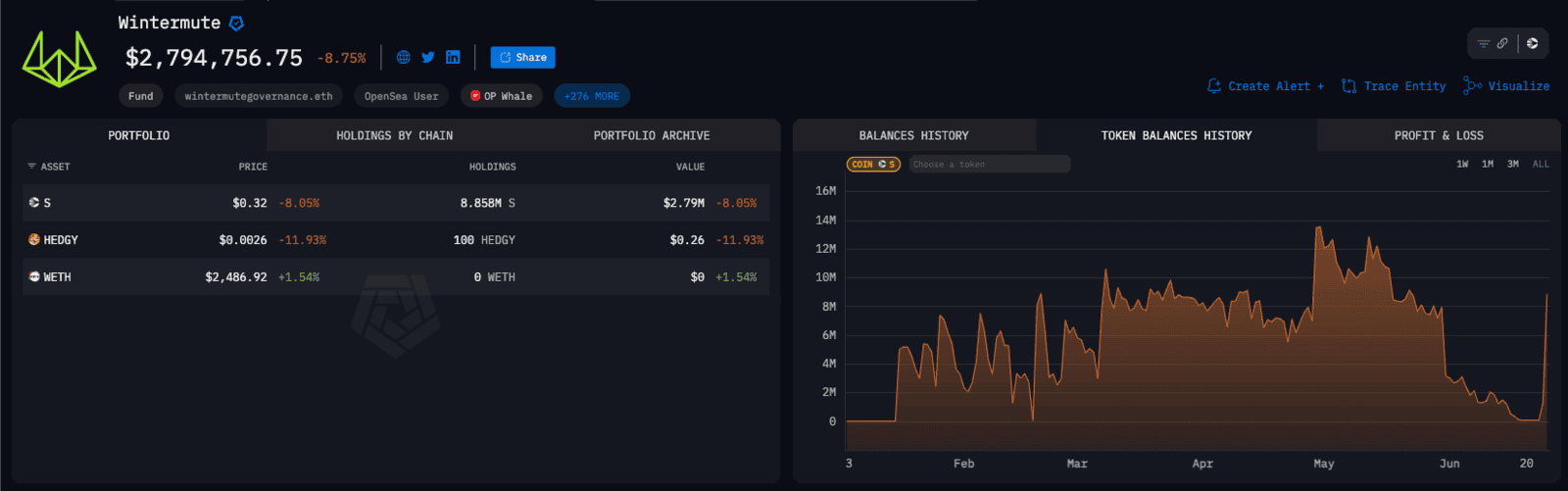Click the Visualize graph icon

(1472, 86)
